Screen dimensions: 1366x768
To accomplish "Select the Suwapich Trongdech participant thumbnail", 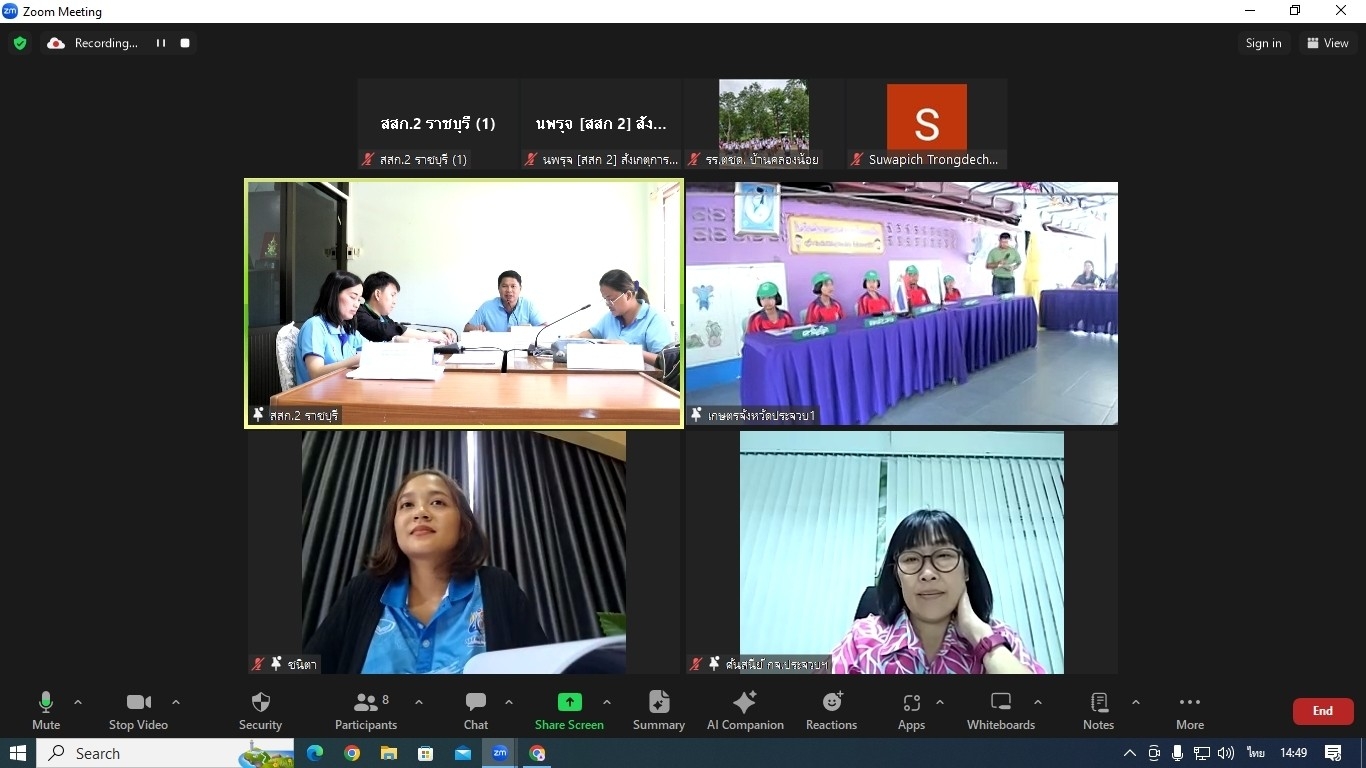I will (x=926, y=124).
